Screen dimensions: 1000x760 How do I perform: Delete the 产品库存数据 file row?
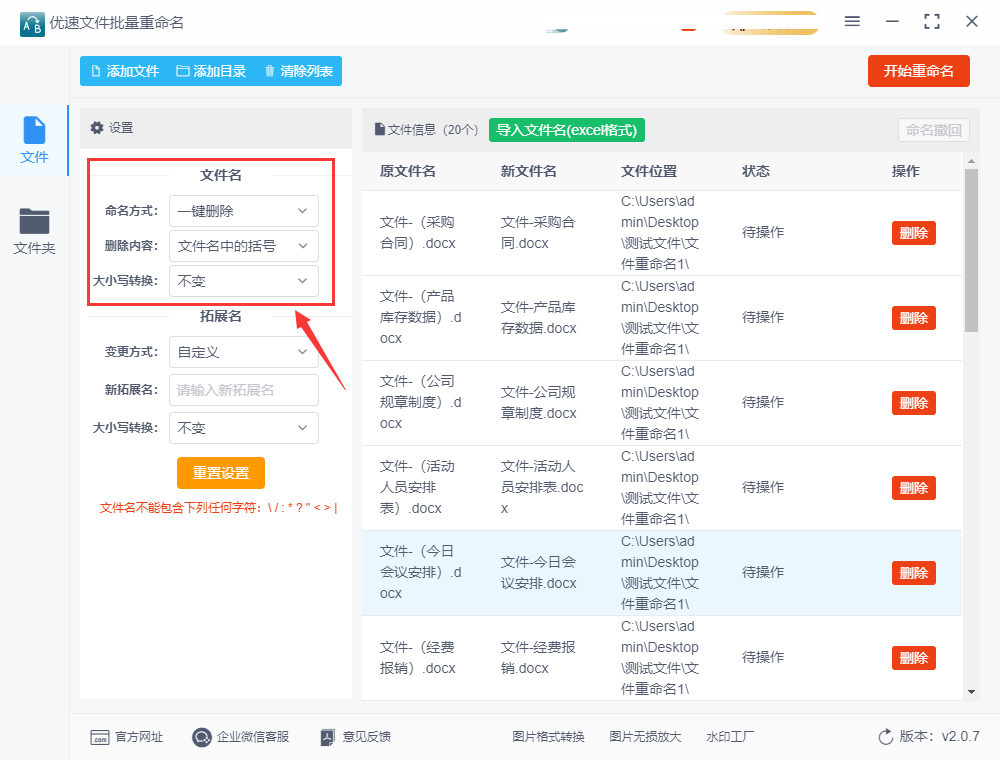pos(913,318)
